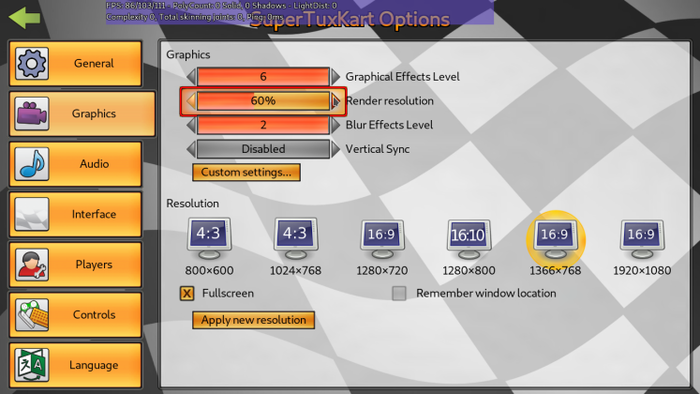Image resolution: width=700 pixels, height=394 pixels.
Task: Increase Graphical Effects Level with right arrow
Action: click(335, 77)
